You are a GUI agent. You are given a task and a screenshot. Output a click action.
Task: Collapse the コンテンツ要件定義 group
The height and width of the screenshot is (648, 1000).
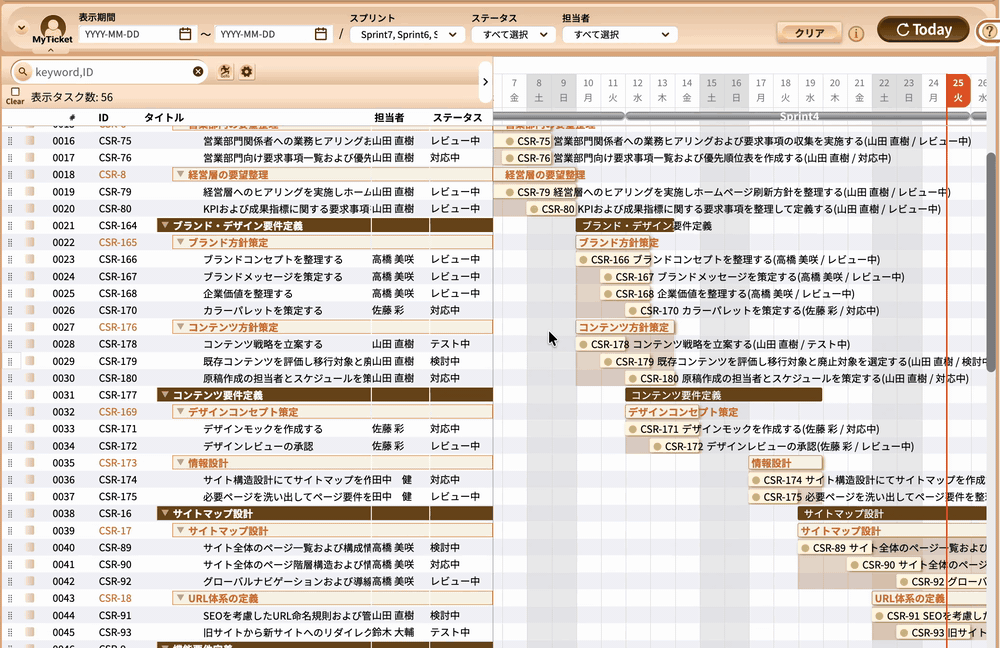pyautogui.click(x=165, y=395)
